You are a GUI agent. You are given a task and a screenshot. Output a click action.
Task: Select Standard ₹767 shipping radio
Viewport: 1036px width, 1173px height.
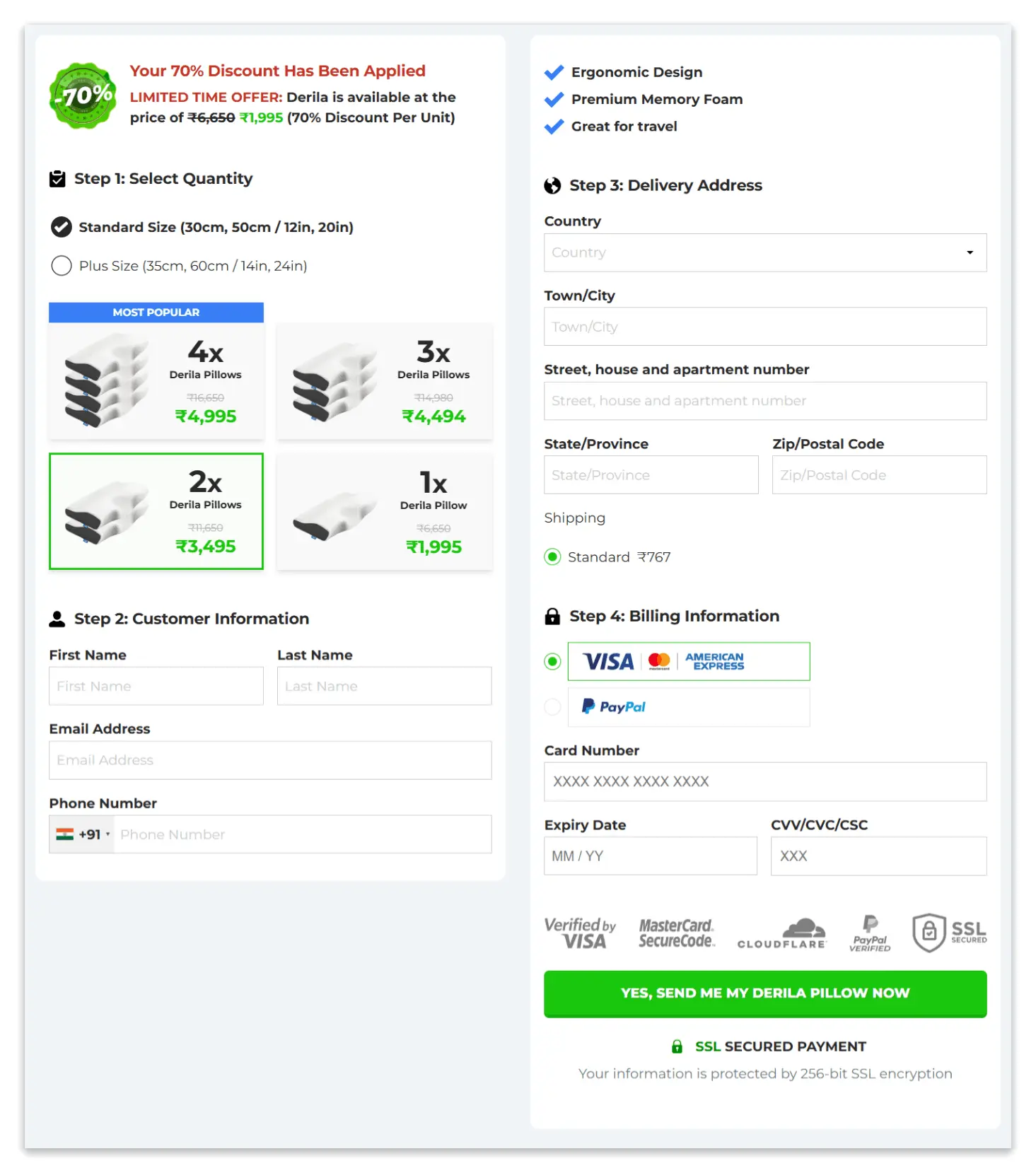[x=552, y=557]
